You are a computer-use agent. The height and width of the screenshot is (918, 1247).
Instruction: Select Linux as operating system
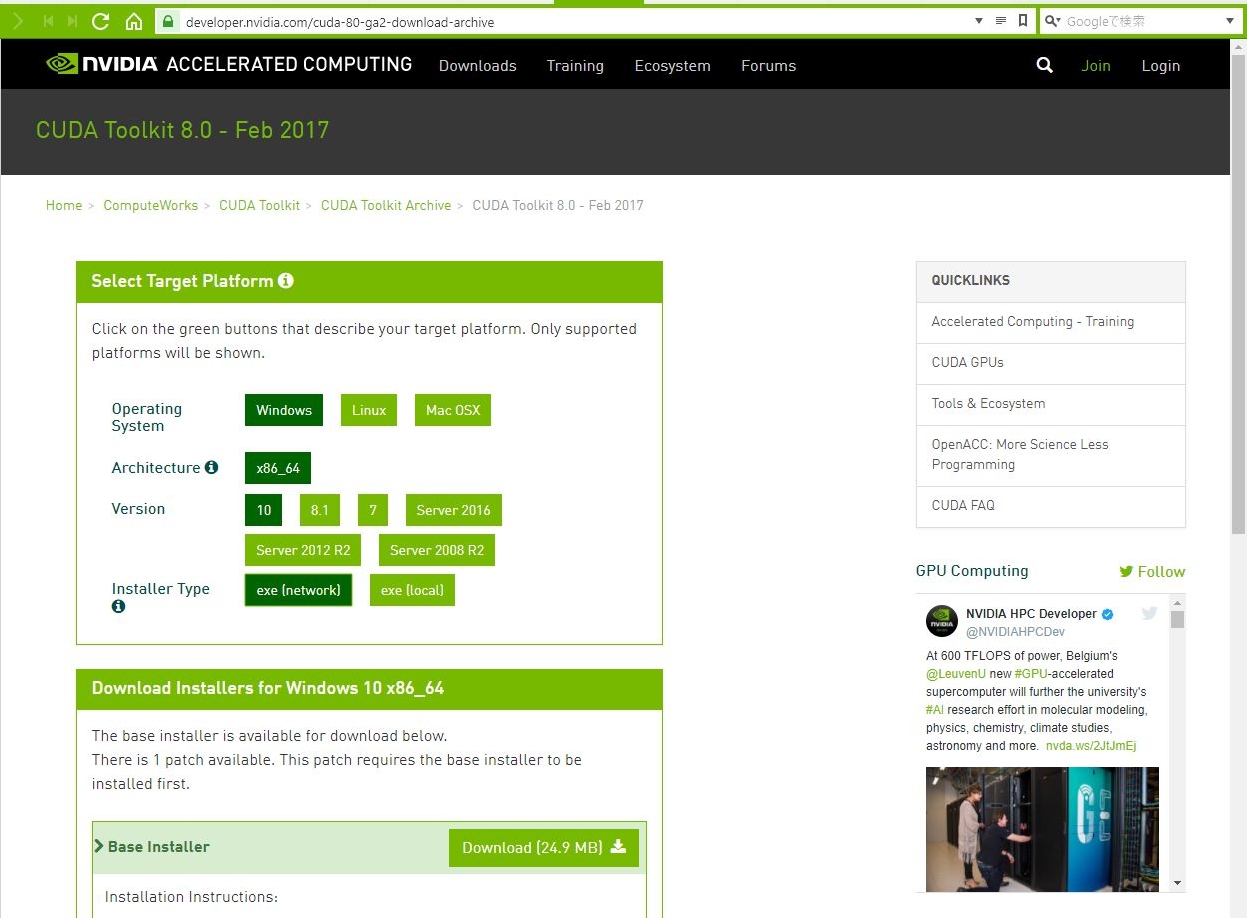(368, 410)
